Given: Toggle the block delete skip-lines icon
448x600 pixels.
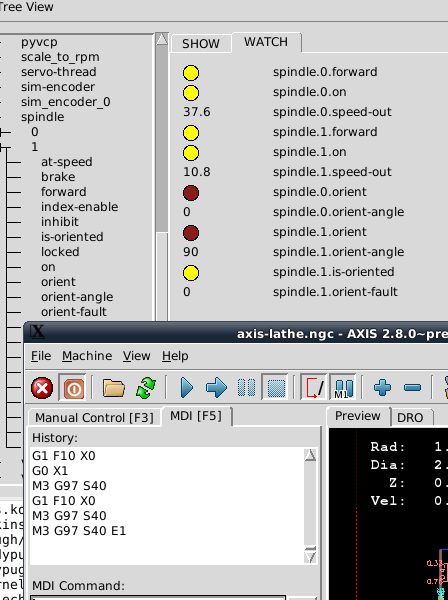Looking at the screenshot, I should tap(314, 387).
